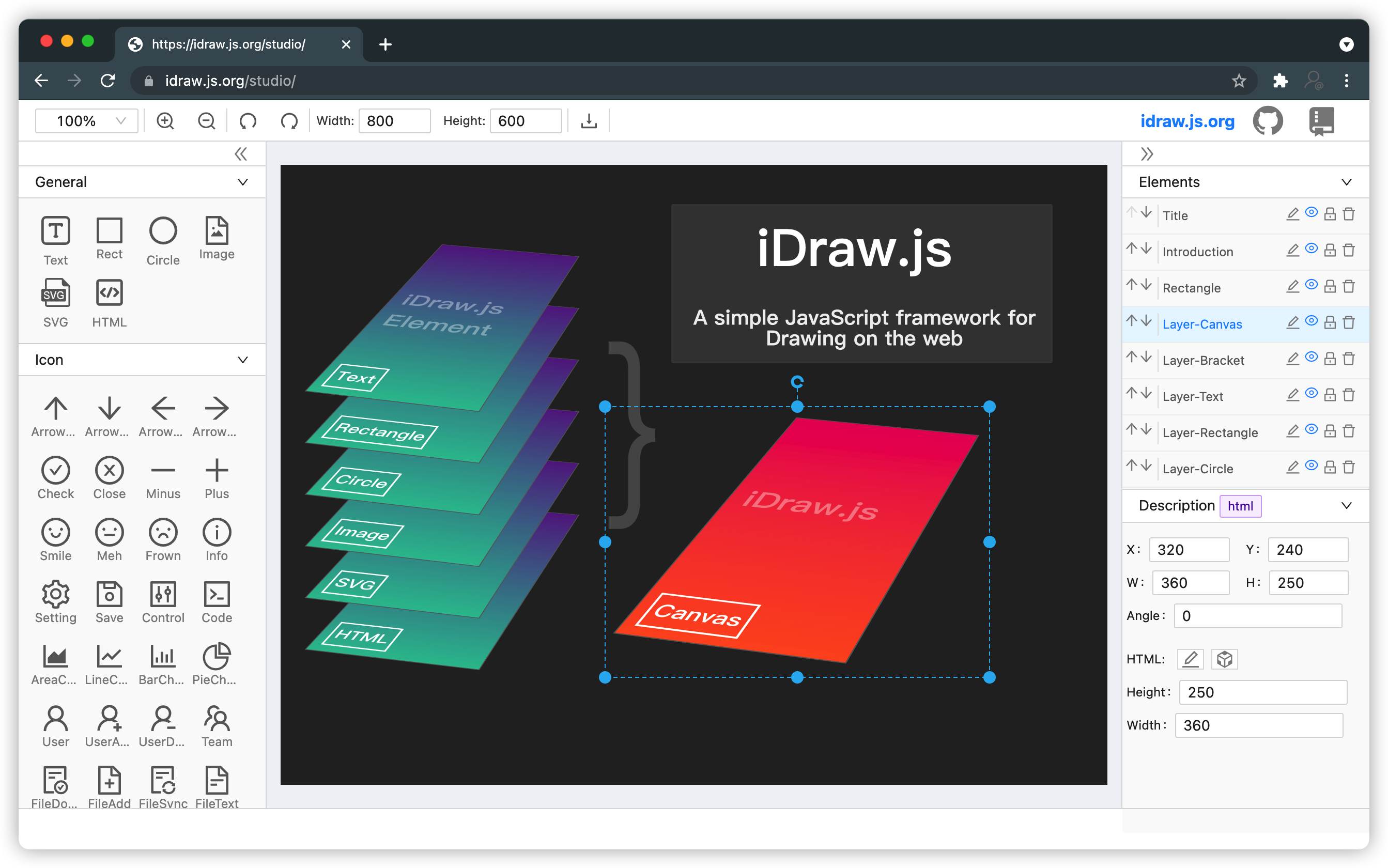Open the 100% zoom level dropdown
1388x868 pixels.
pos(87,121)
